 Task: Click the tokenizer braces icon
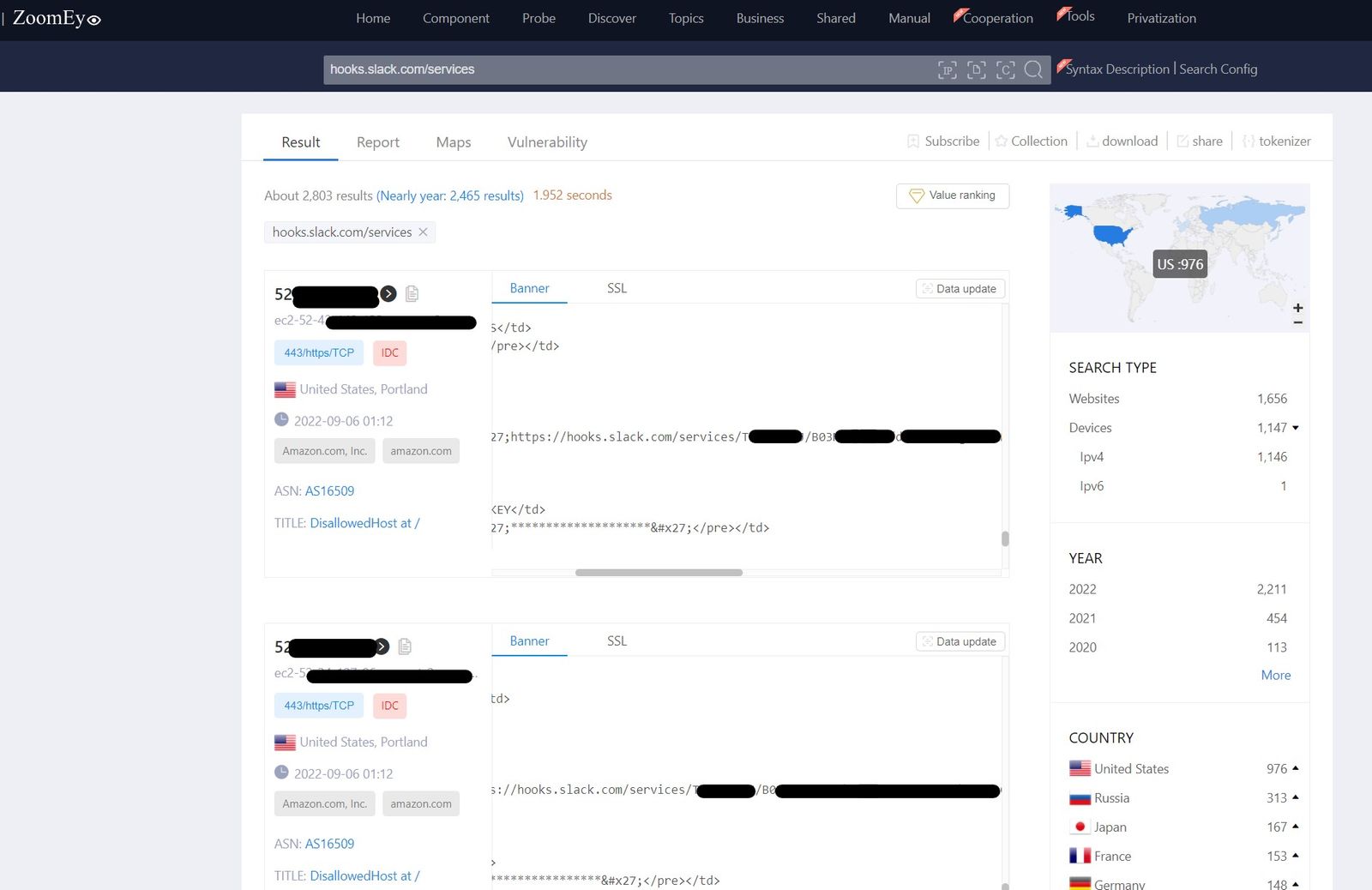[x=1249, y=141]
